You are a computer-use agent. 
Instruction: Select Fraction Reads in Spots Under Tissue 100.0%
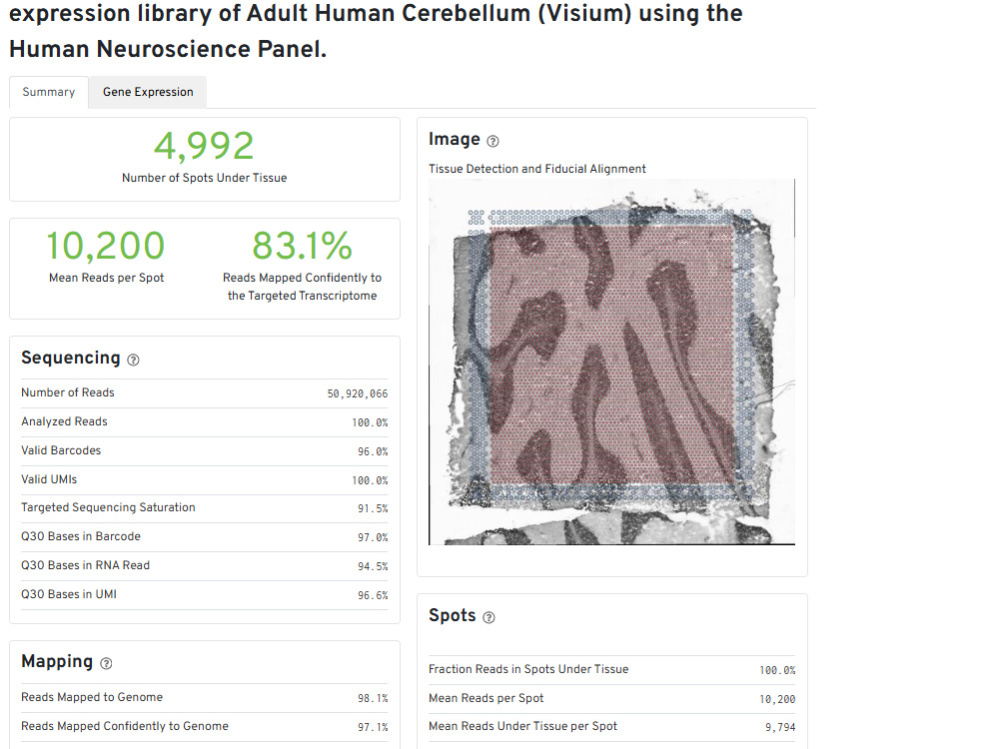click(x=777, y=670)
